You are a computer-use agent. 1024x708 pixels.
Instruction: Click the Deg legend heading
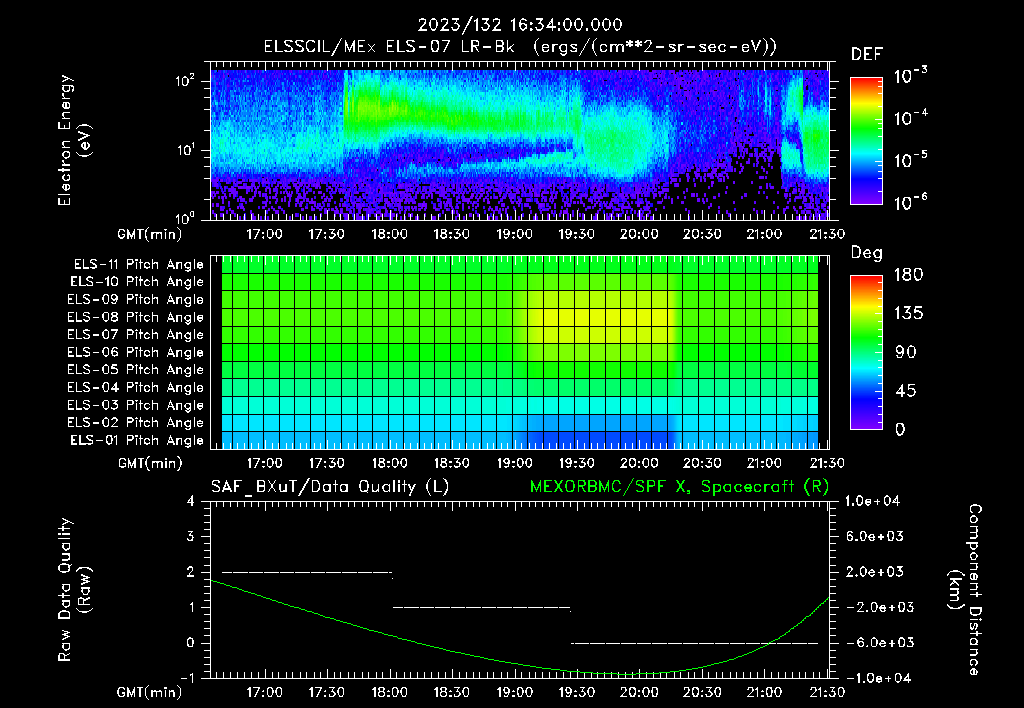(867, 253)
